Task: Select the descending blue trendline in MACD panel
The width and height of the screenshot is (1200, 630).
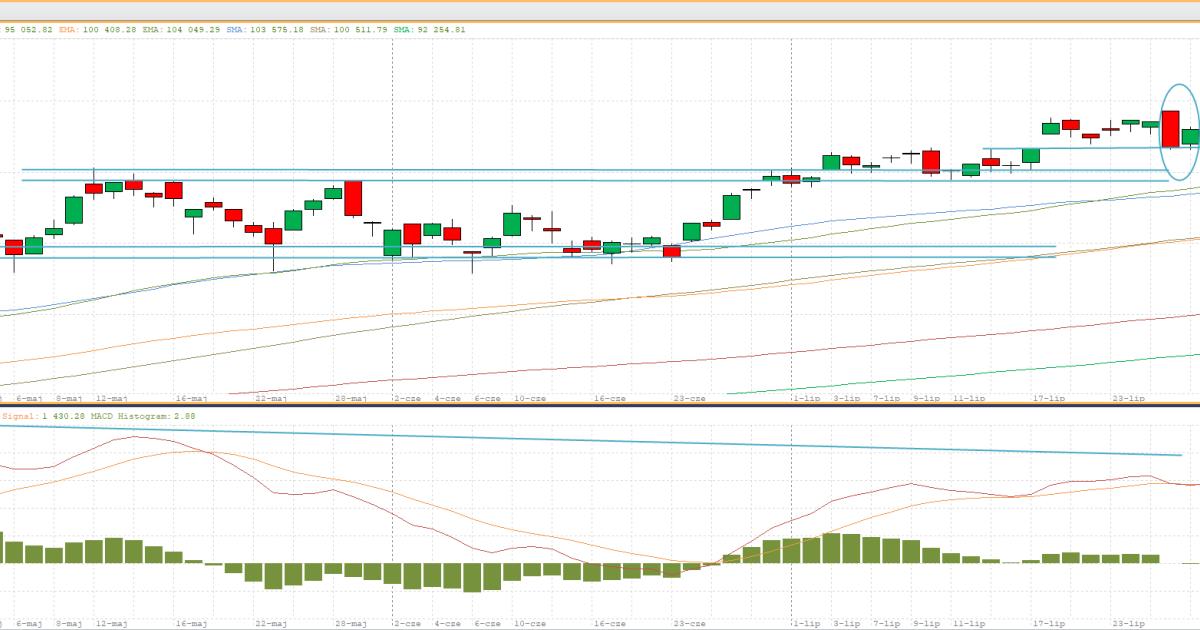Action: coord(600,440)
